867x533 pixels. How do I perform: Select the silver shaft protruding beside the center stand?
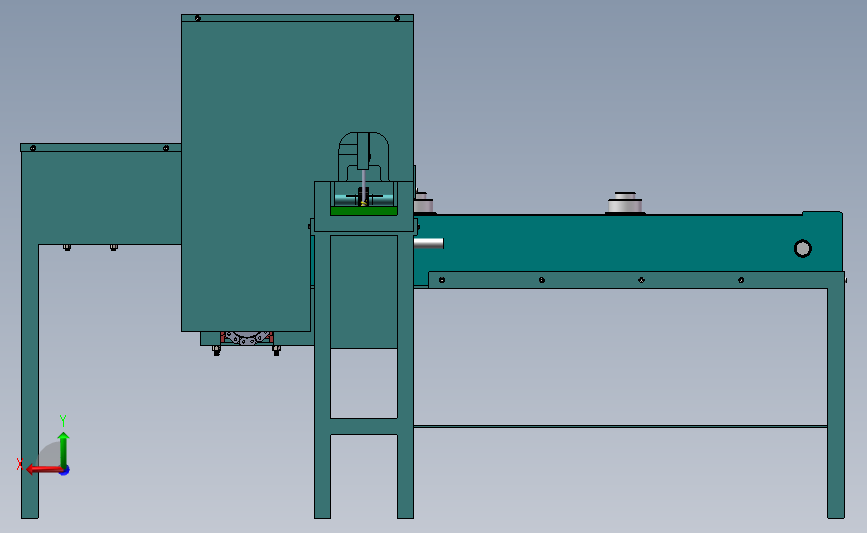pos(429,243)
